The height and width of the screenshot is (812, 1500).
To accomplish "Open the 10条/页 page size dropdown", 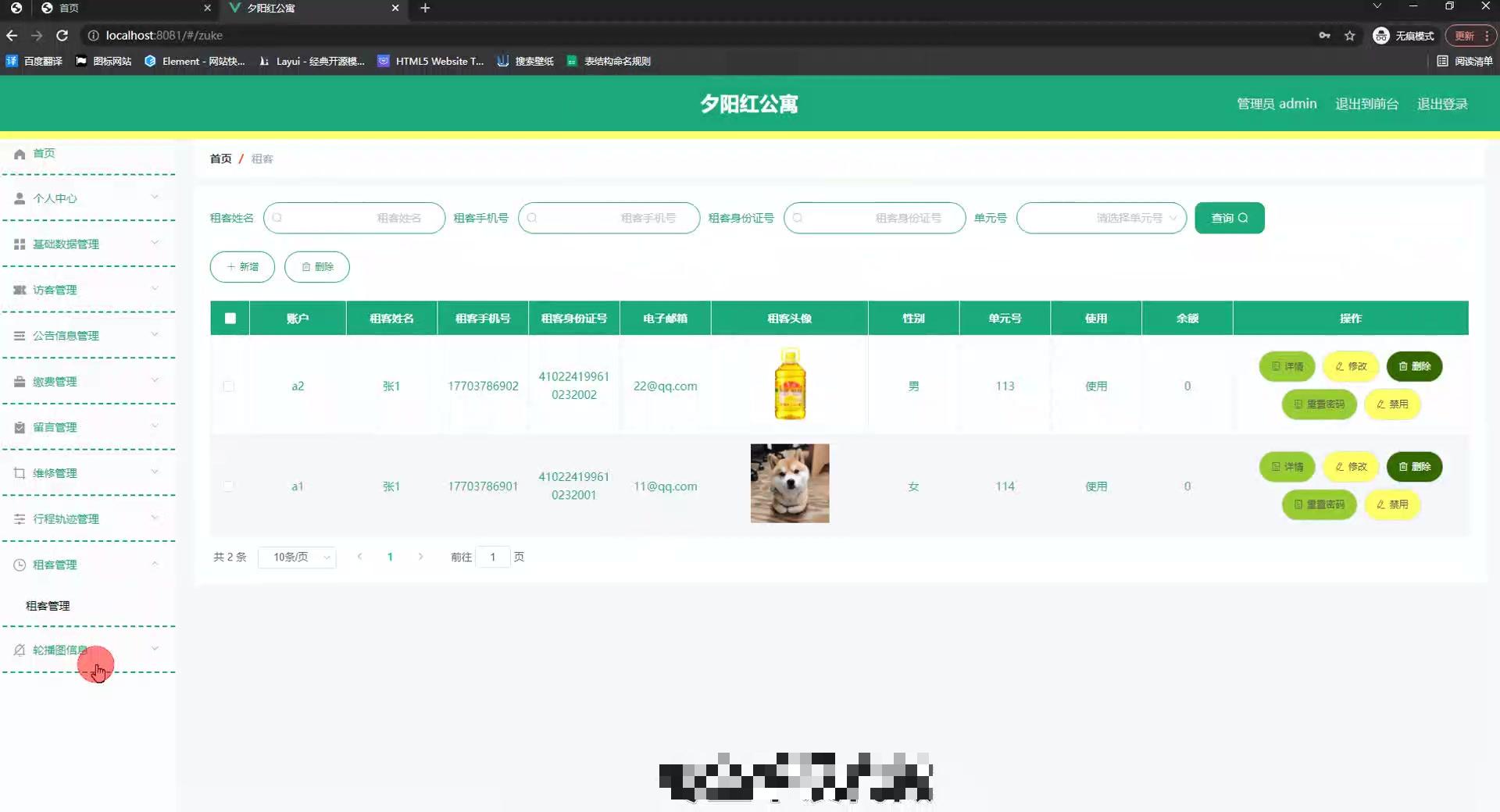I will (297, 557).
